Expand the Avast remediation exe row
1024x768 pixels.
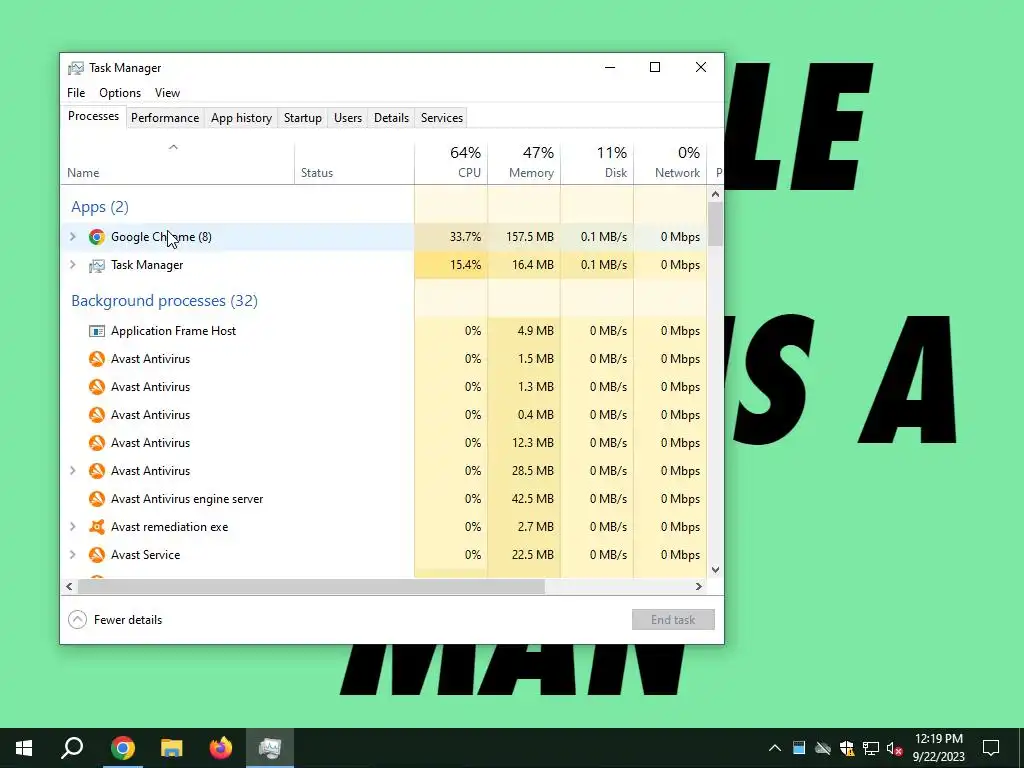[x=72, y=526]
